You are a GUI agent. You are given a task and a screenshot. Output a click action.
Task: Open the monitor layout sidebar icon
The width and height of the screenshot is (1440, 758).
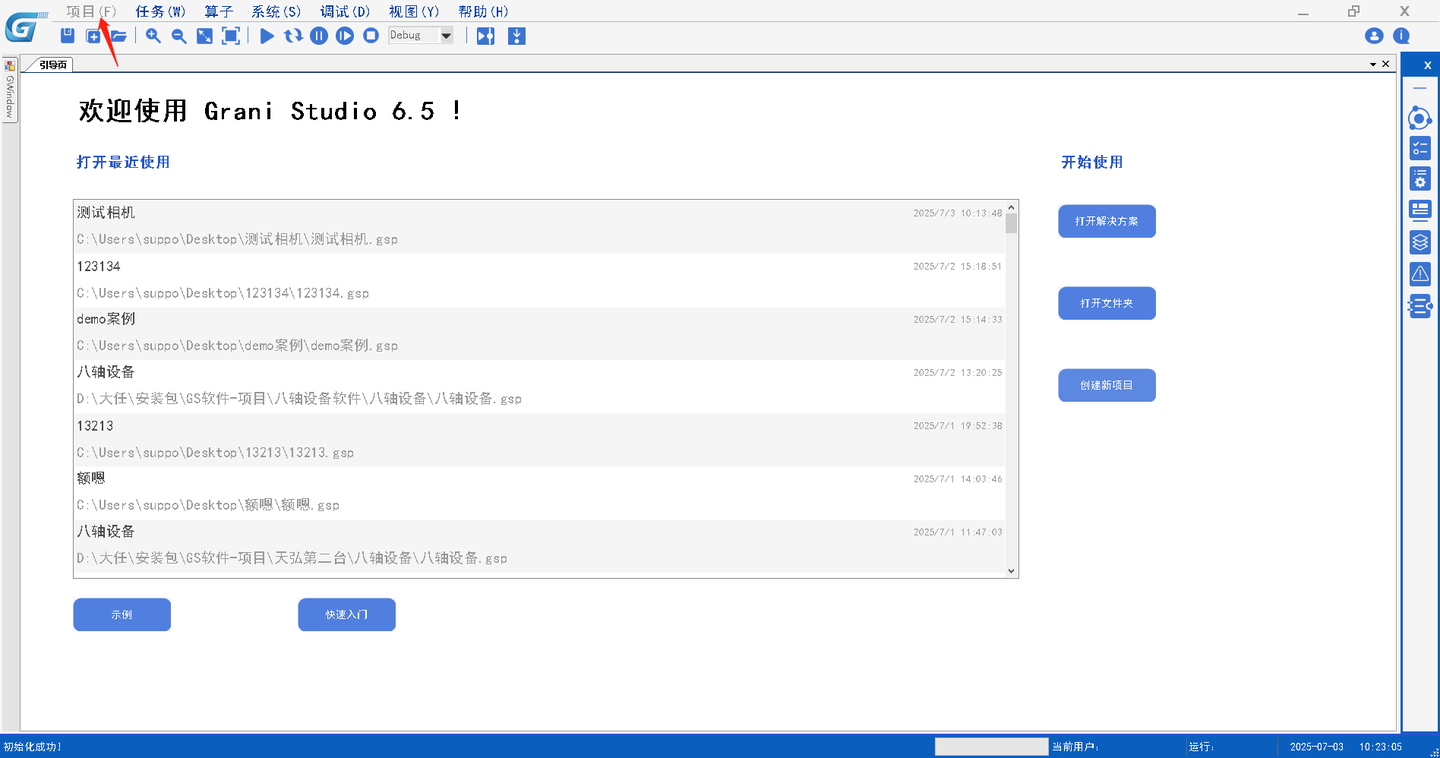1420,210
